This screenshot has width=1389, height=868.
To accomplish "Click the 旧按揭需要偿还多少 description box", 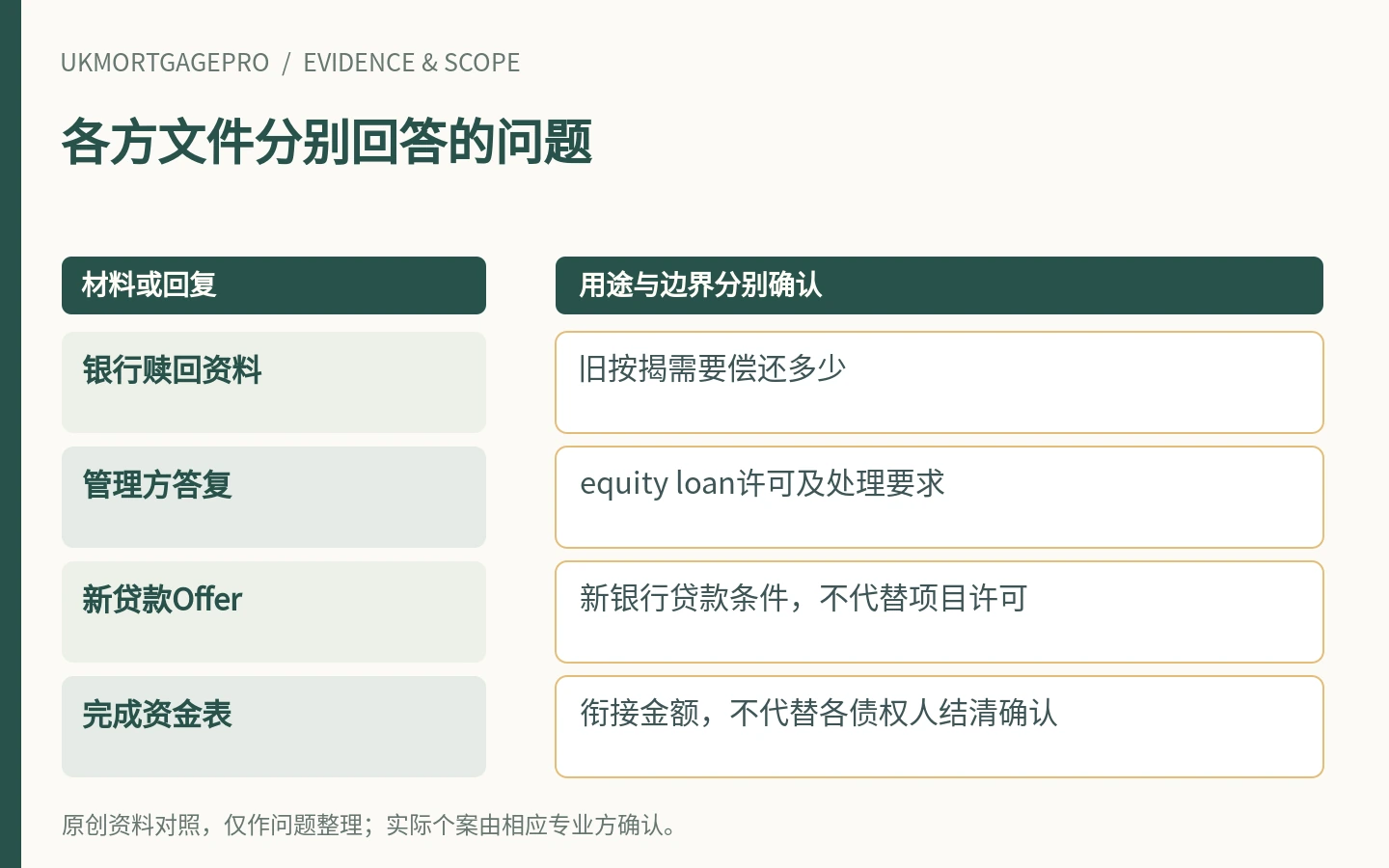I will point(940,382).
